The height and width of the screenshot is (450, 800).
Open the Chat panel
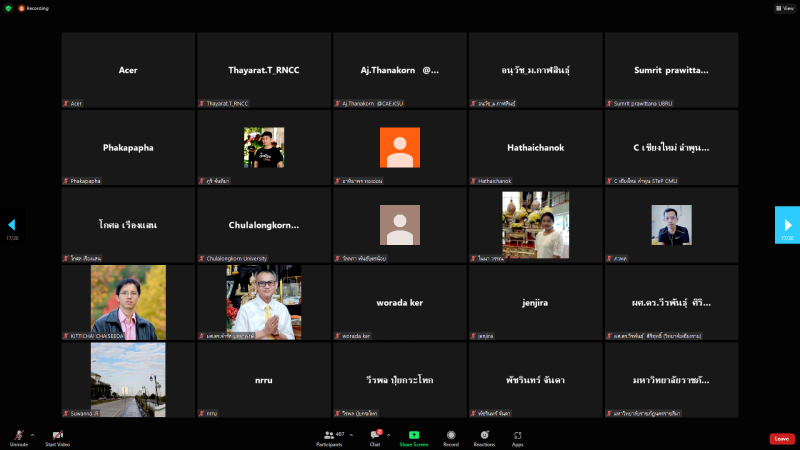click(375, 436)
